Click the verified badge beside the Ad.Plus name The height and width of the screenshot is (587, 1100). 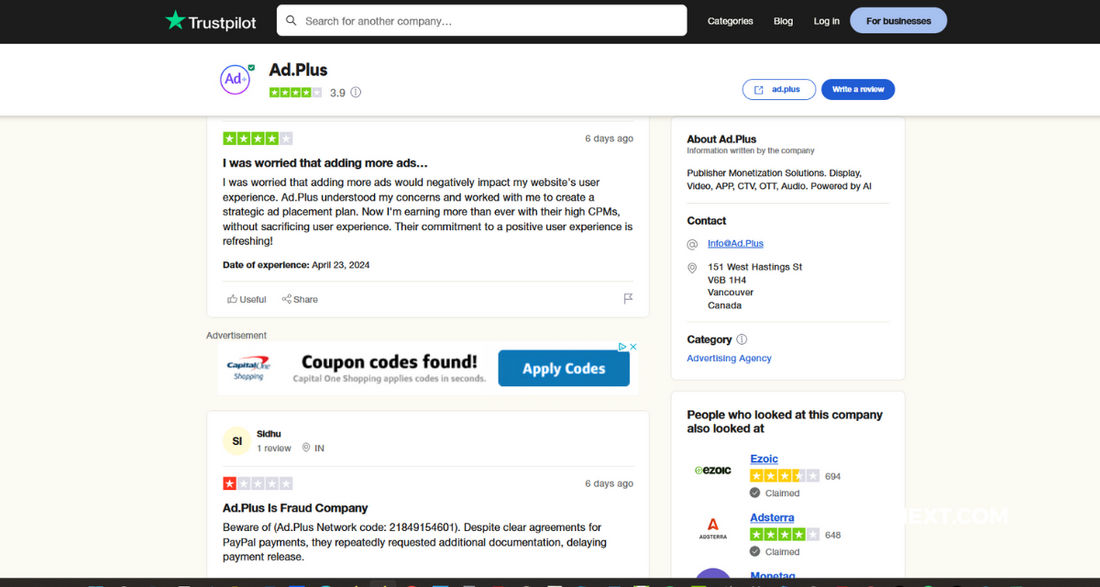click(251, 67)
